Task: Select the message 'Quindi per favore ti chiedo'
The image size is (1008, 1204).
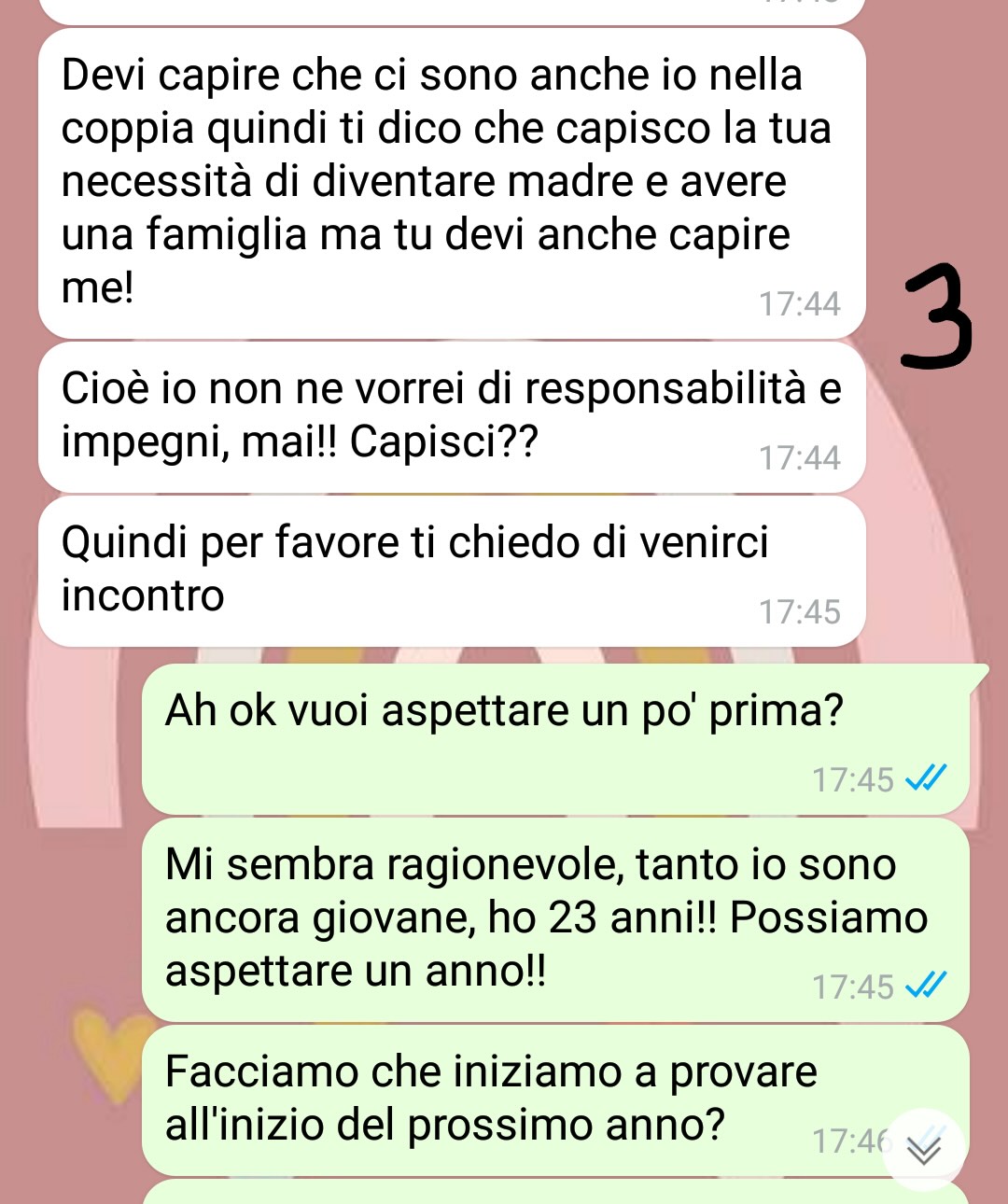Action: [x=452, y=570]
